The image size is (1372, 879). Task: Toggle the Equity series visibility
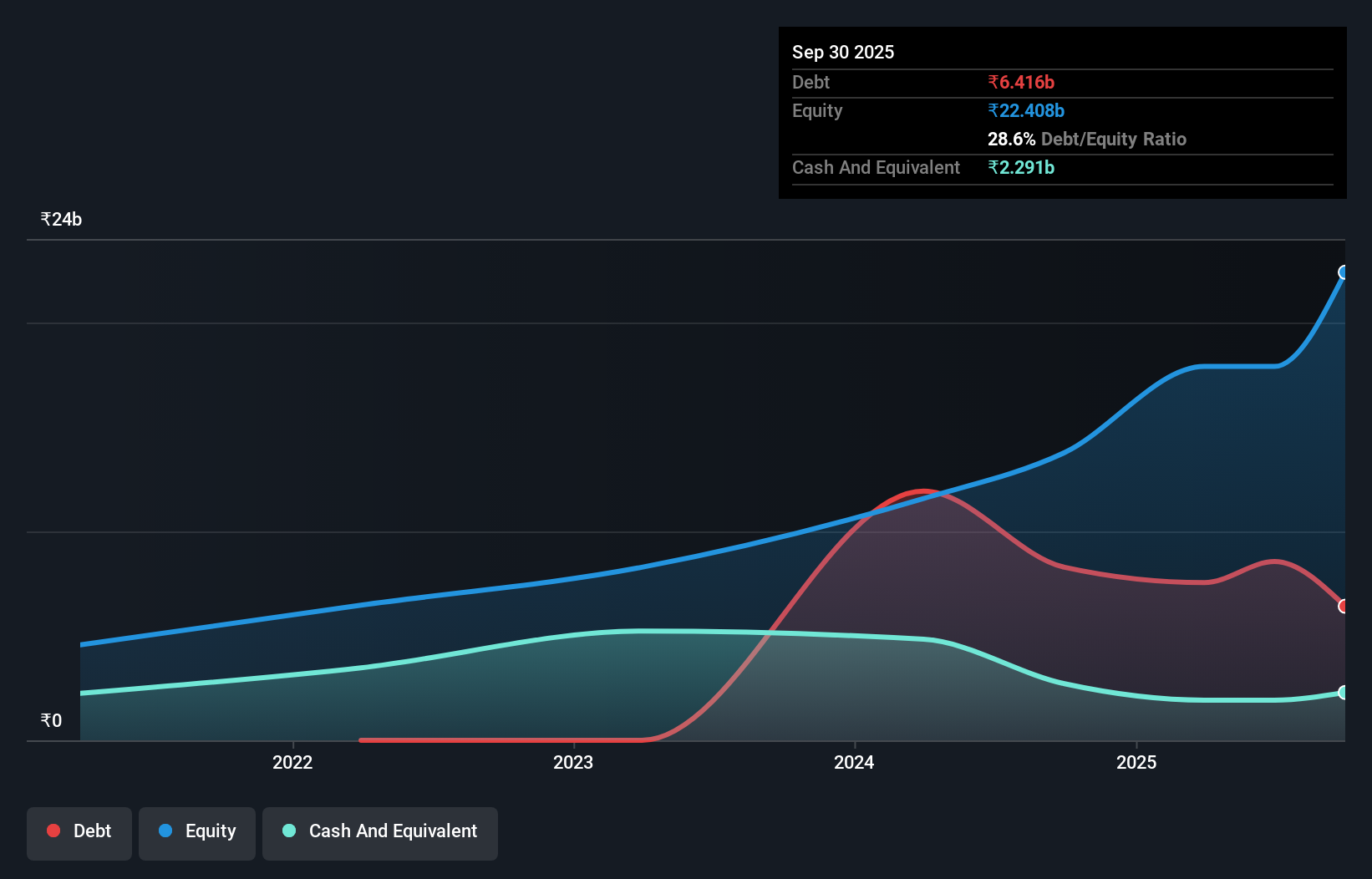click(x=197, y=832)
